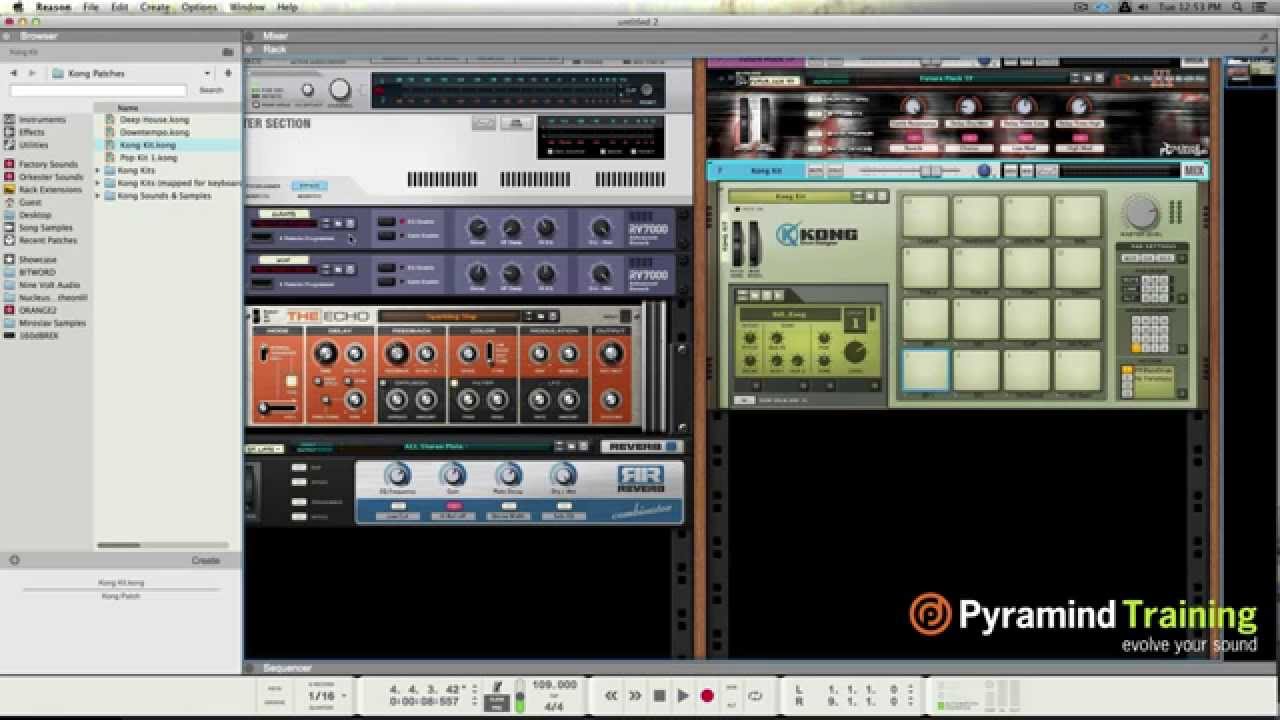
Task: Stop playback with the Stop button
Action: 659,695
